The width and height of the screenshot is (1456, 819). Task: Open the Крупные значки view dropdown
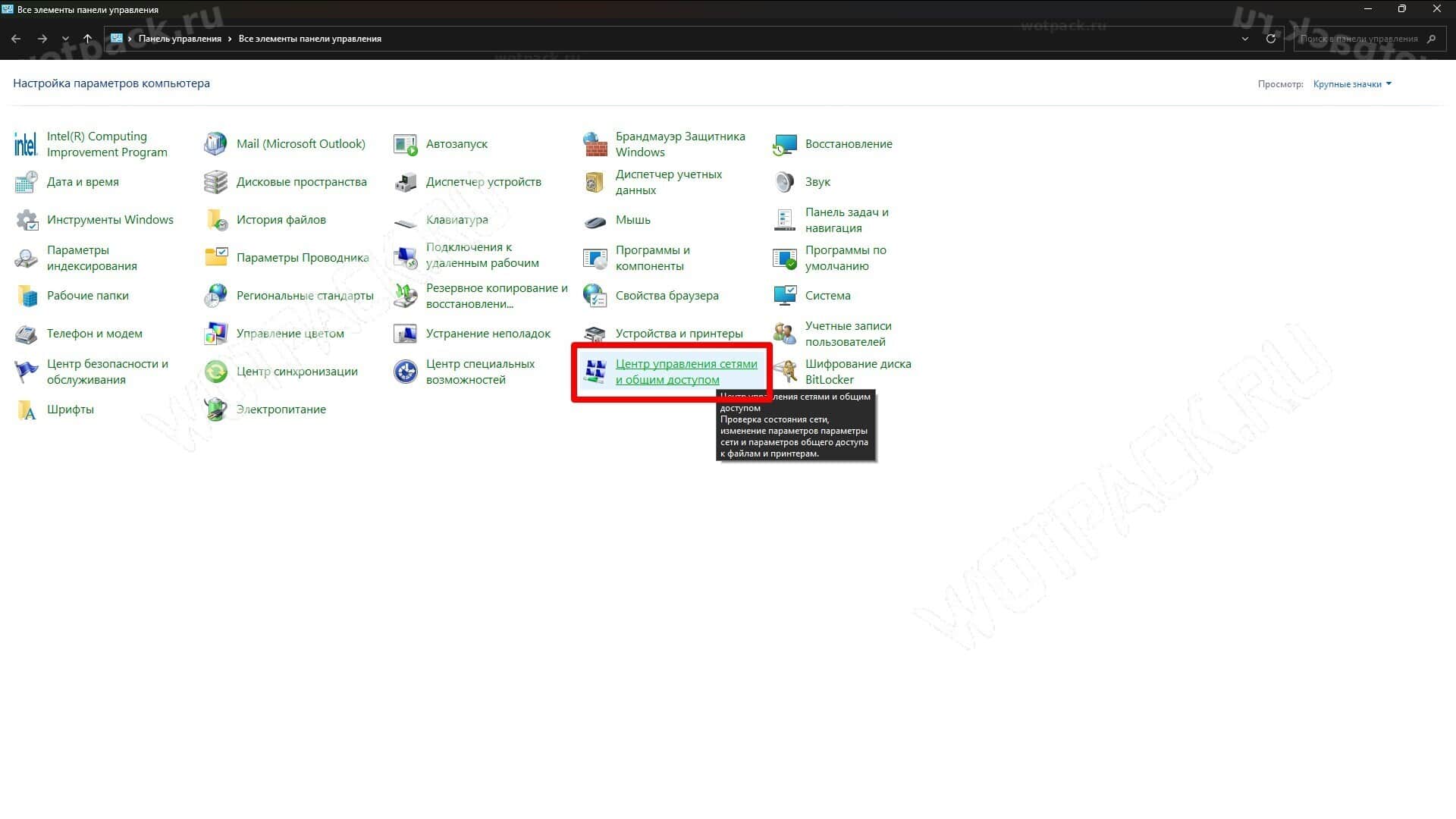coord(1352,84)
